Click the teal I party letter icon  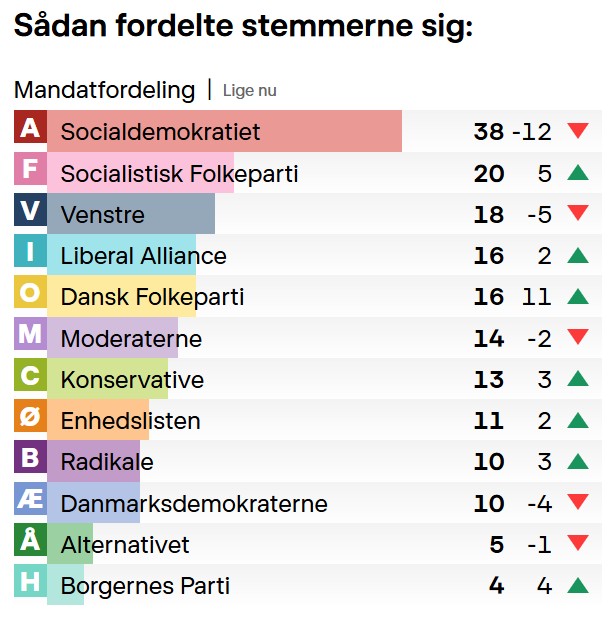click(x=30, y=252)
